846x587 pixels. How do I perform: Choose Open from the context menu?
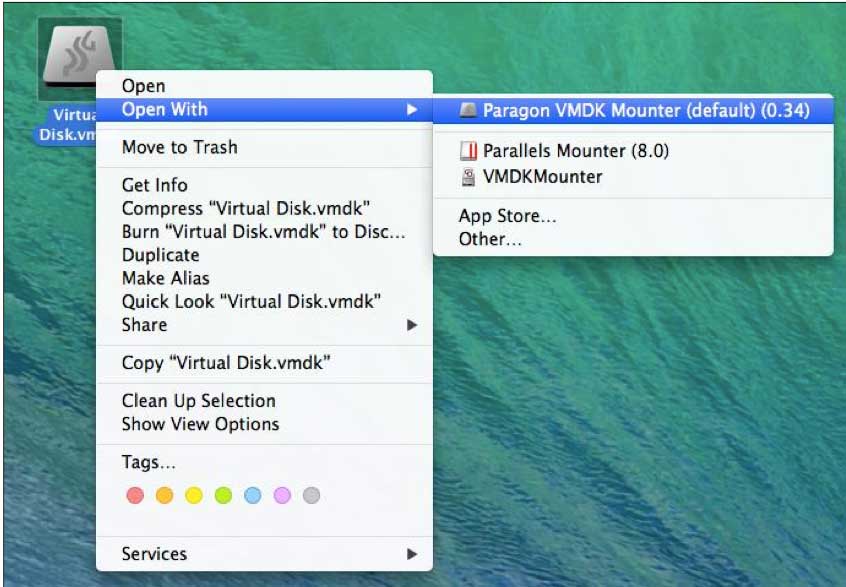(x=264, y=86)
